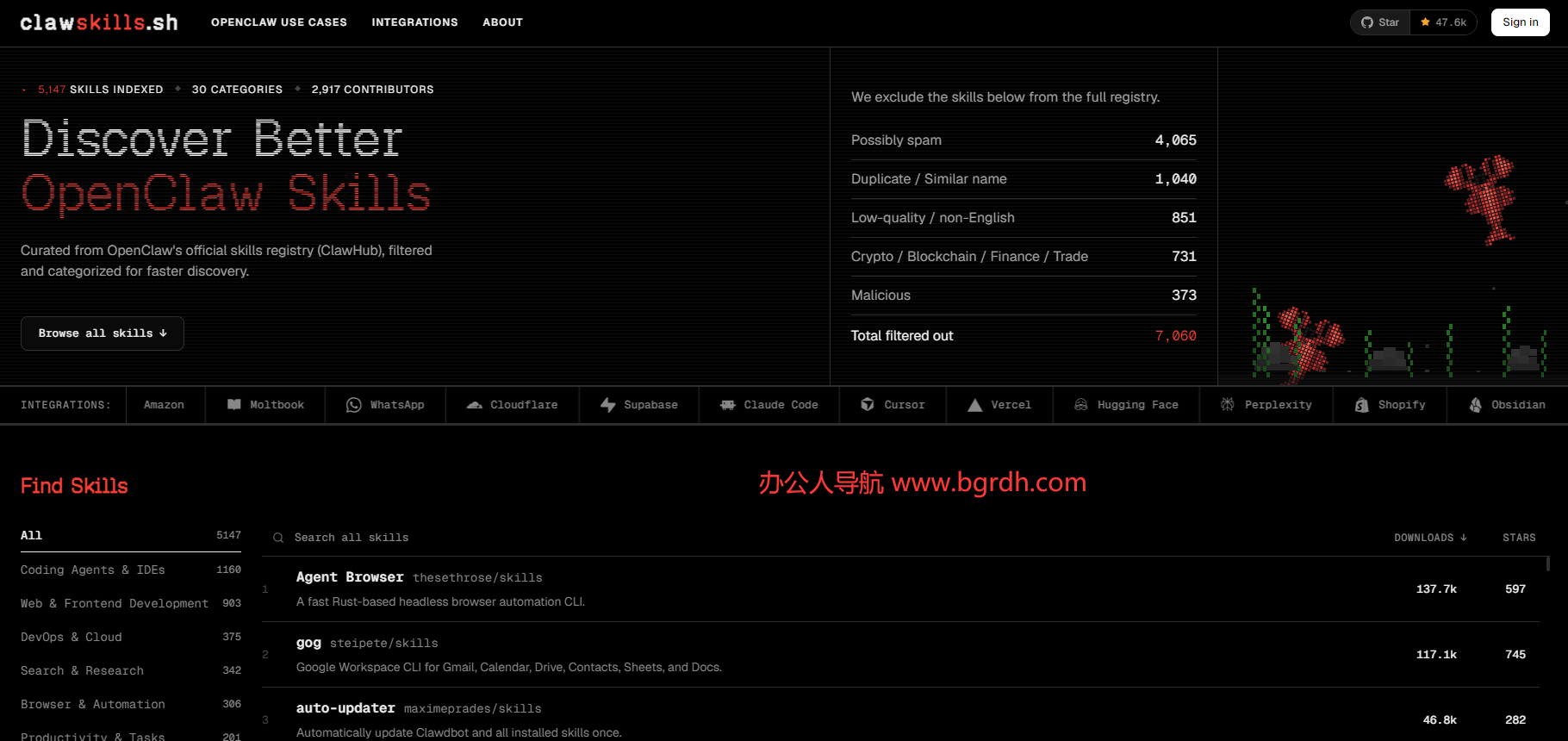Click the Shopify bag icon

coord(1361,405)
